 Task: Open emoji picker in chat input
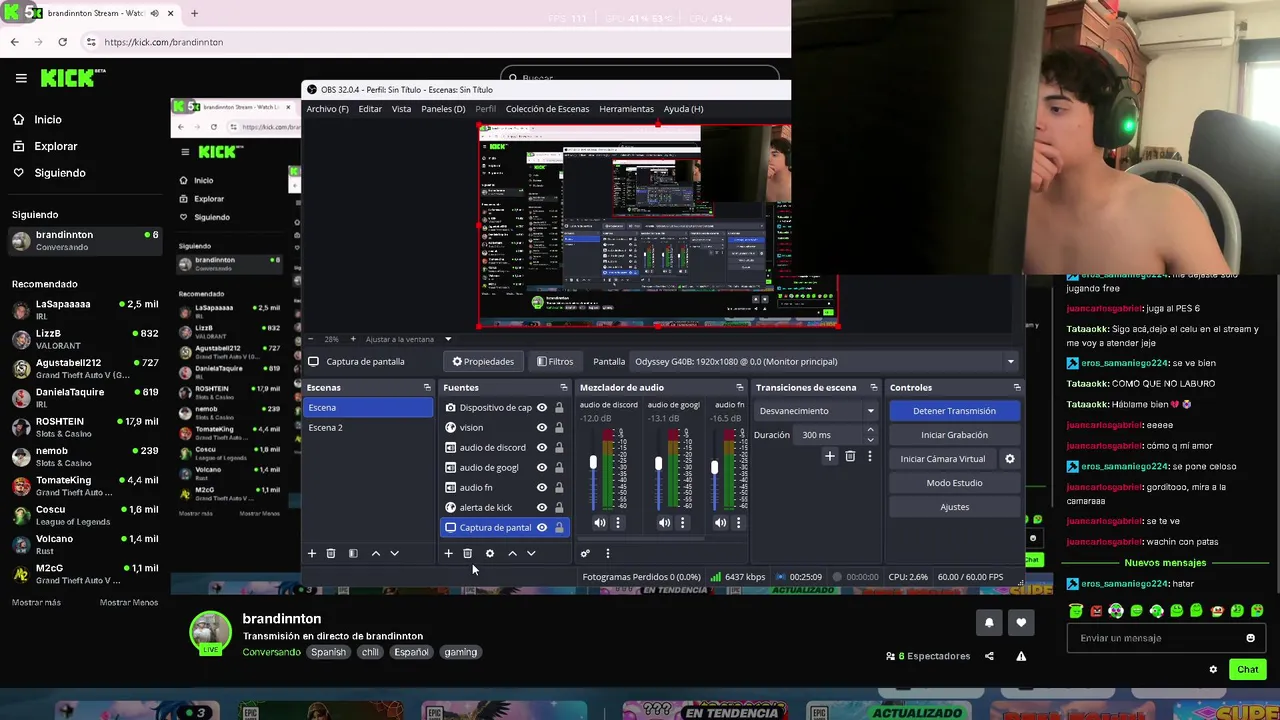pyautogui.click(x=1250, y=638)
